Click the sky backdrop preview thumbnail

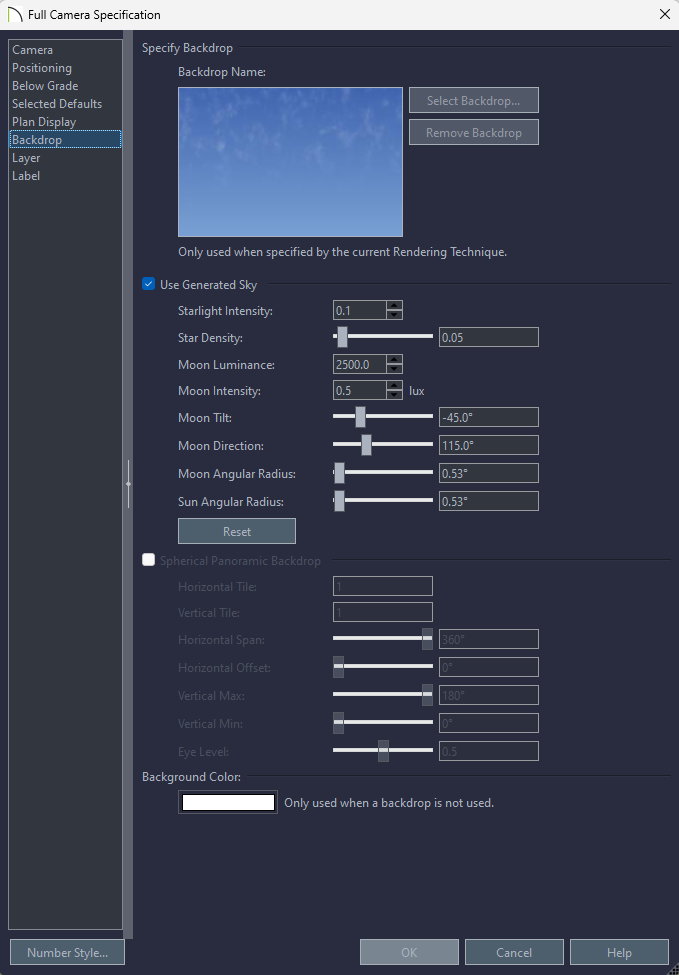[290, 161]
